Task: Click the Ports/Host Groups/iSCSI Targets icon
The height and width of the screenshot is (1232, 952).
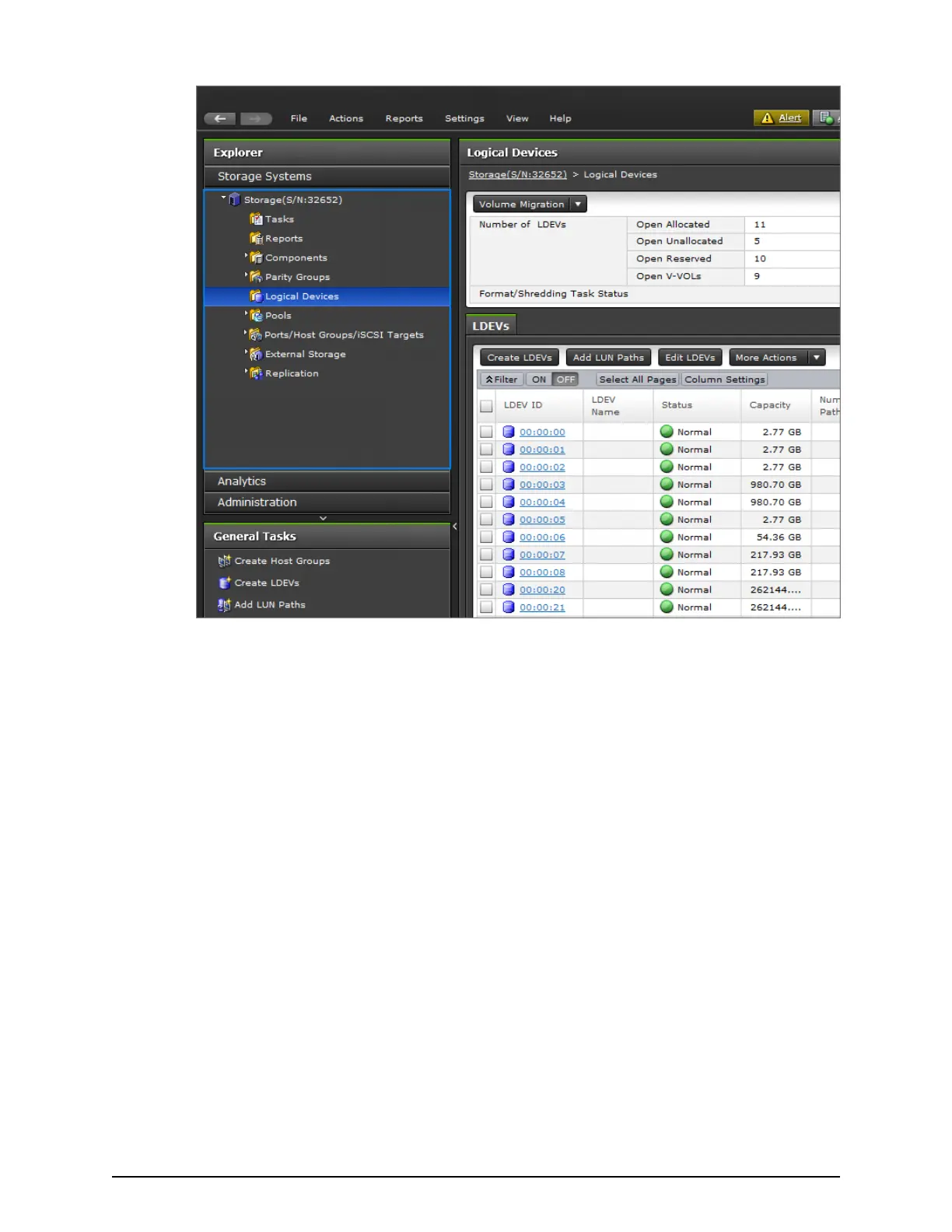Action: pos(255,334)
